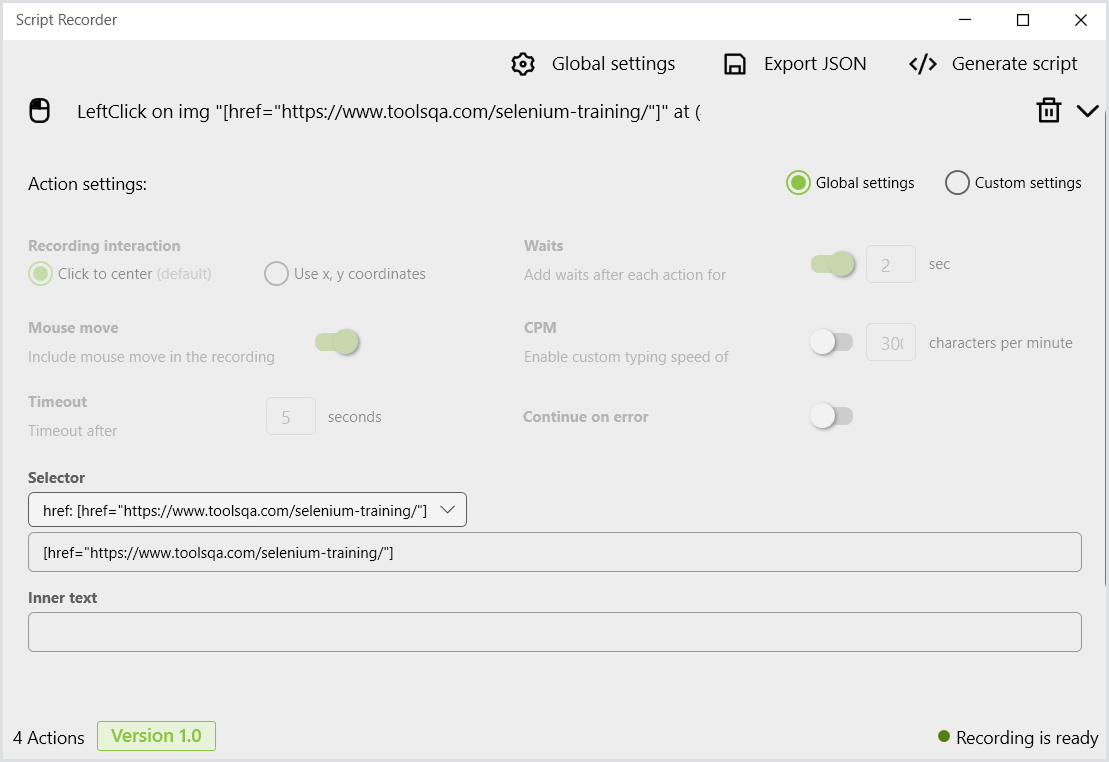Choose Use x, y coordinates option
The image size is (1109, 762).
tap(276, 274)
